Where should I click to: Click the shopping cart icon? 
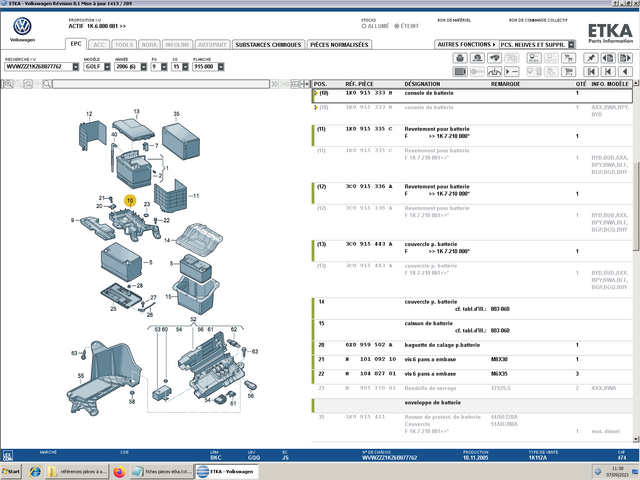pyautogui.click(x=568, y=72)
